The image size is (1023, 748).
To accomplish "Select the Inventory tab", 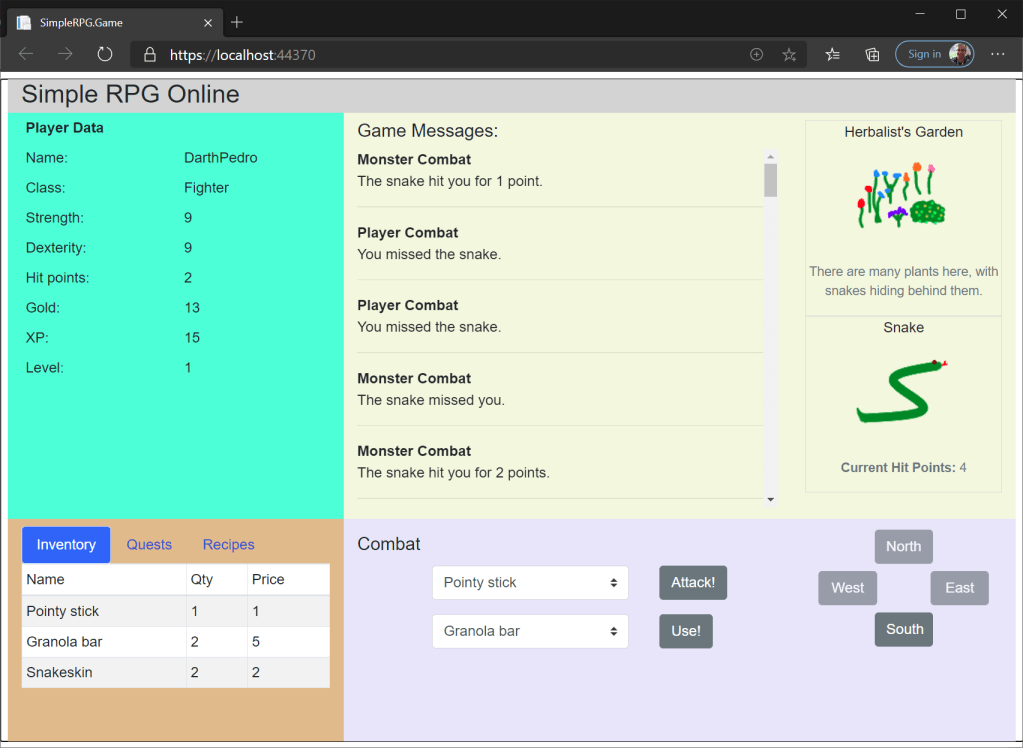I will point(66,545).
